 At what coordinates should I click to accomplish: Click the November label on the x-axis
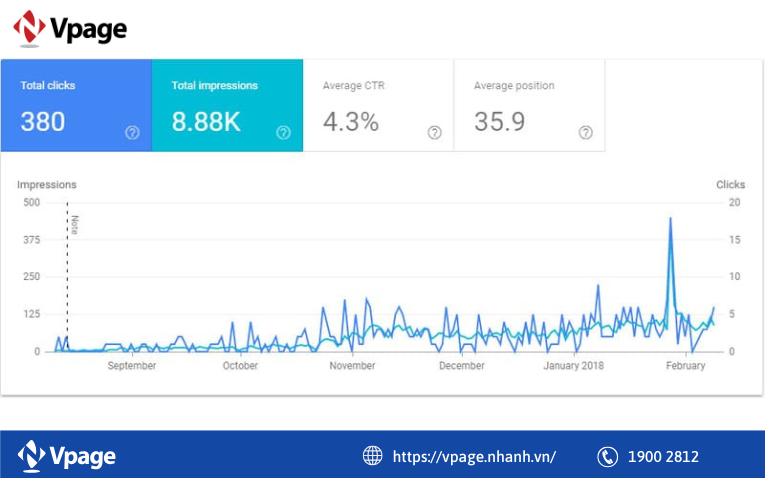click(x=352, y=366)
